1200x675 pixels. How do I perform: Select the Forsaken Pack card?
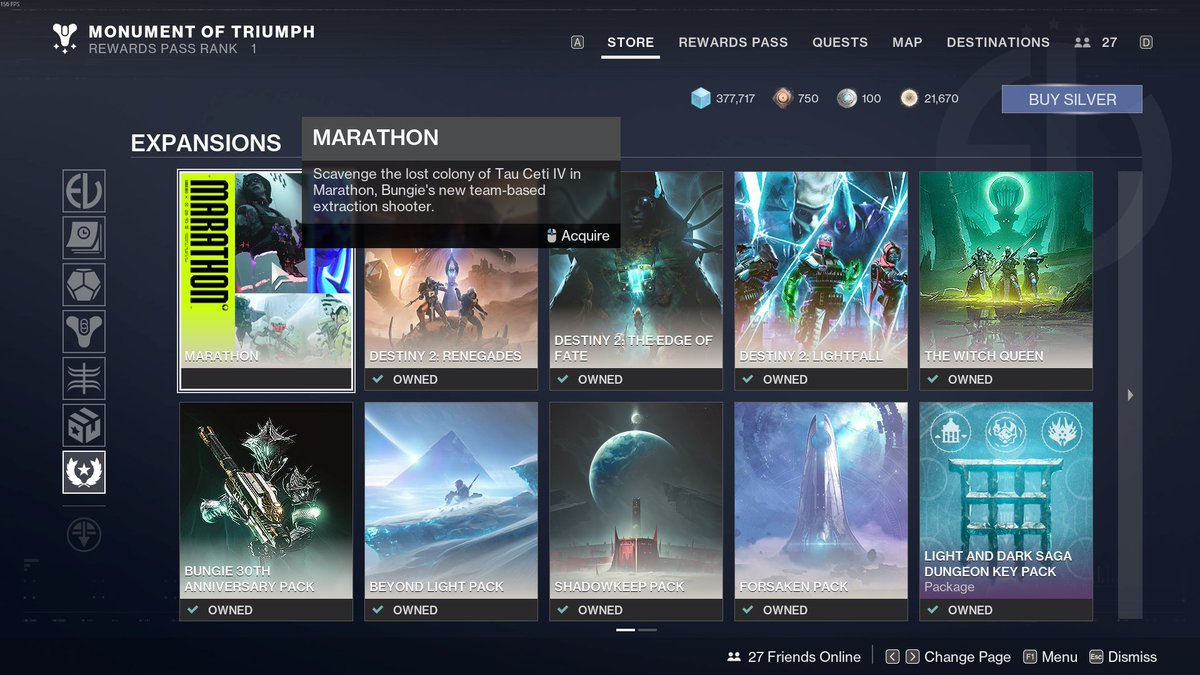click(x=821, y=511)
